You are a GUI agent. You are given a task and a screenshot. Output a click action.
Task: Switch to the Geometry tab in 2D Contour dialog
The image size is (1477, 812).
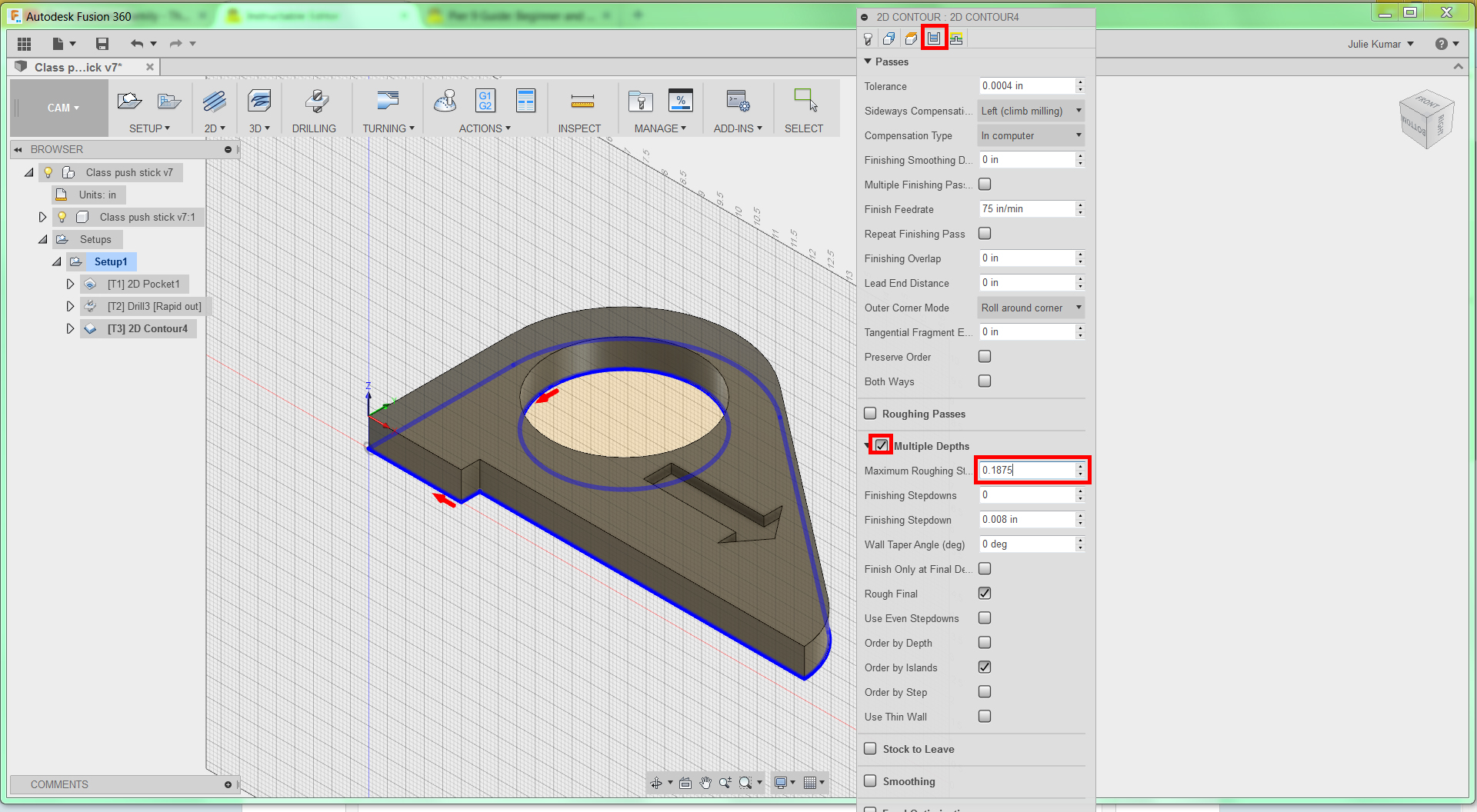click(889, 38)
